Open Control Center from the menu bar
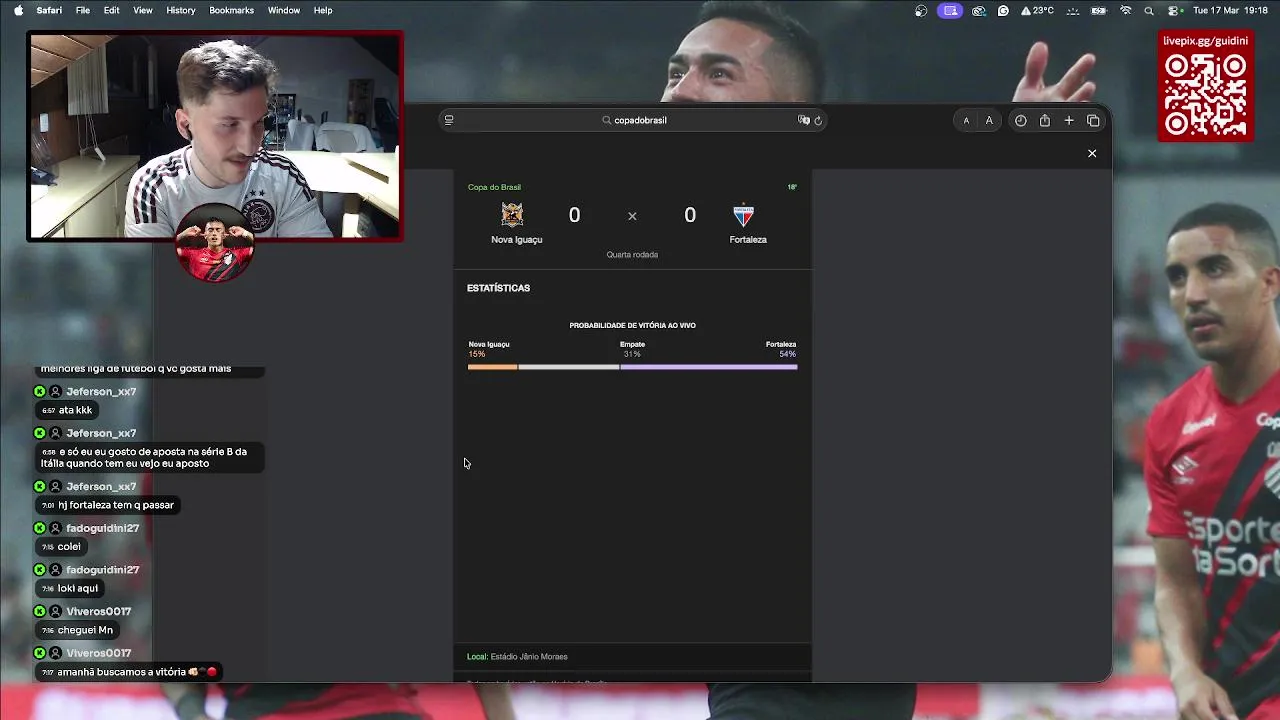The image size is (1280, 720). [1173, 10]
